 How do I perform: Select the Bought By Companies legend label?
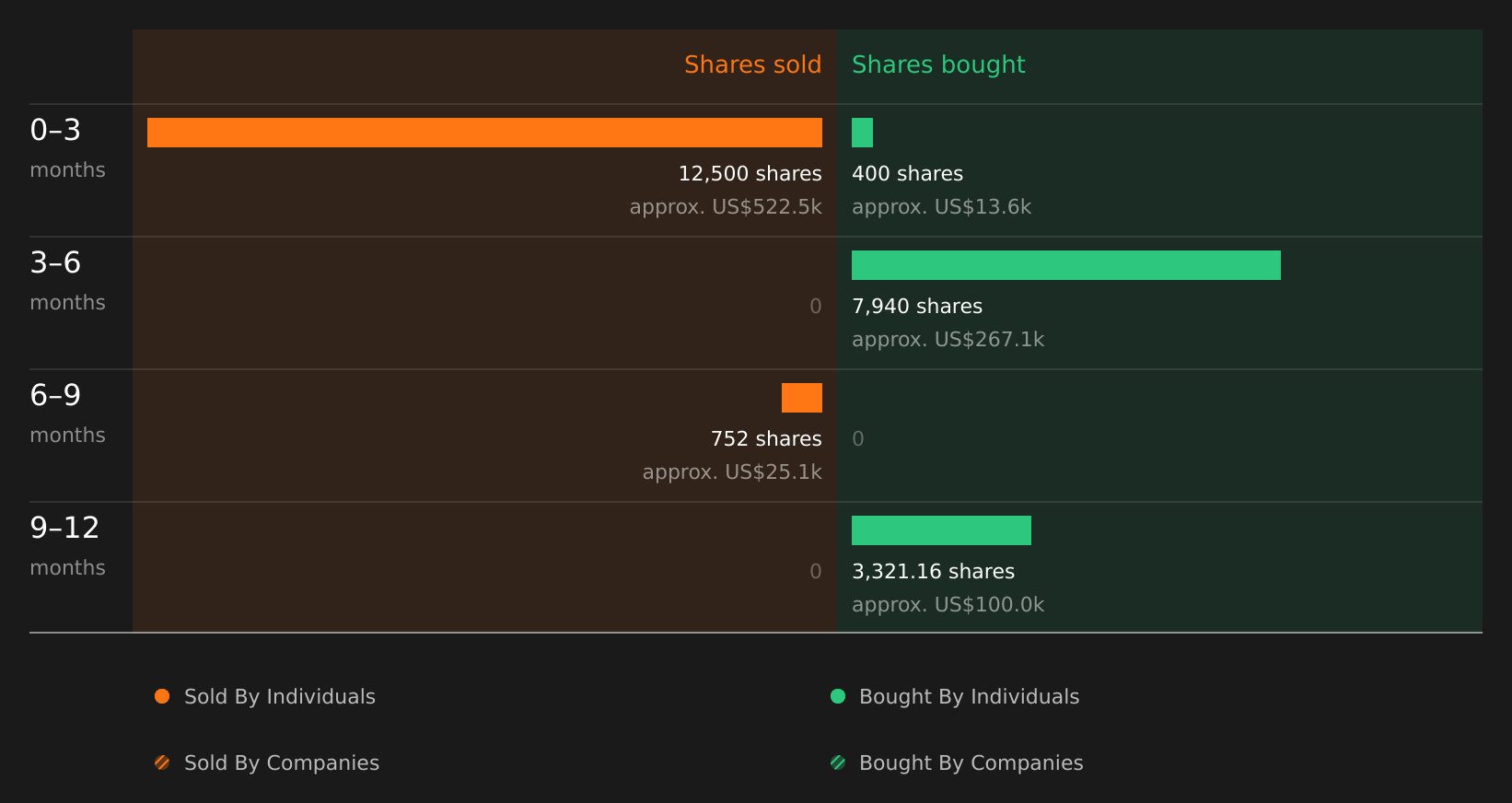click(971, 762)
